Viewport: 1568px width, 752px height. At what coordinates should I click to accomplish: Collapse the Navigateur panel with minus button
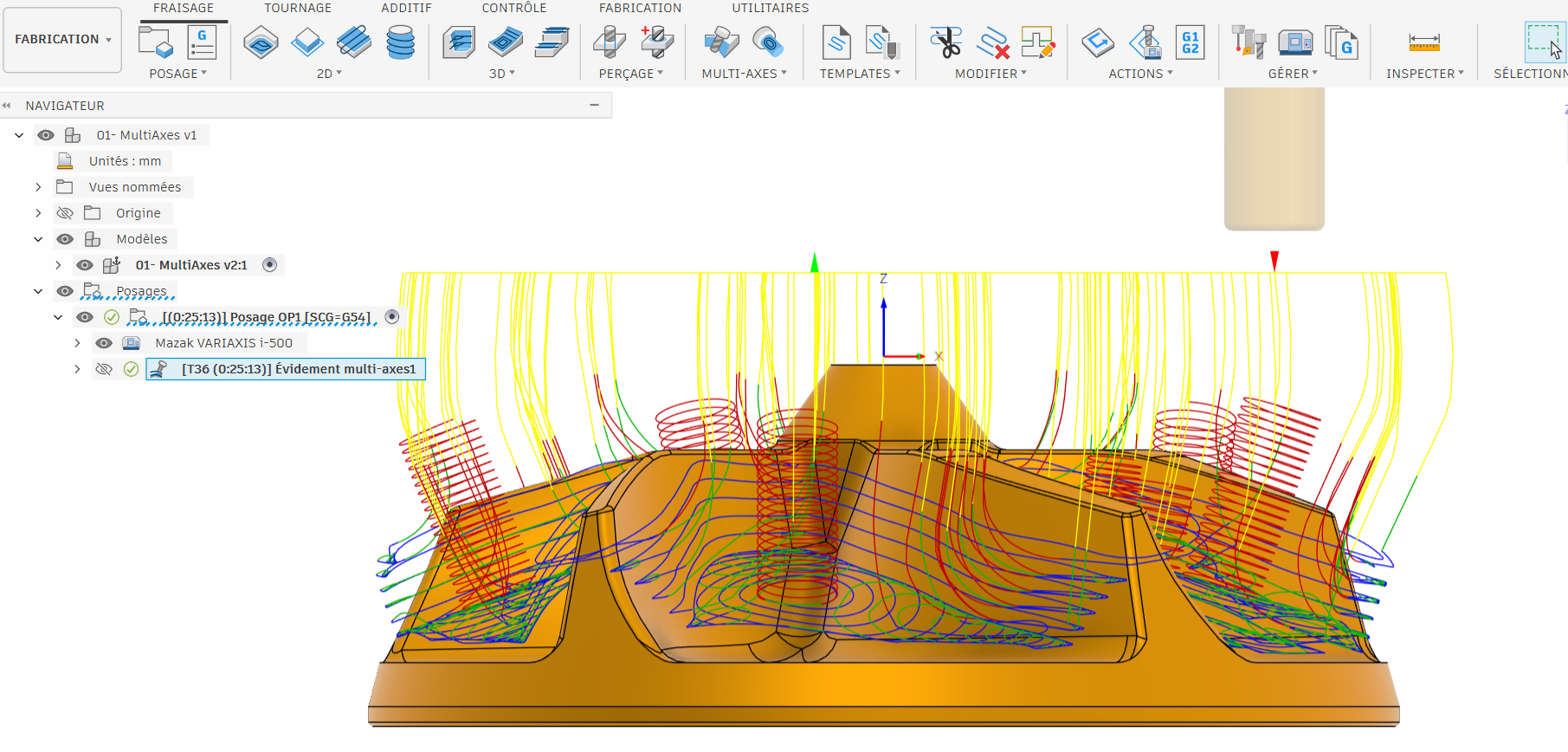pyautogui.click(x=594, y=105)
